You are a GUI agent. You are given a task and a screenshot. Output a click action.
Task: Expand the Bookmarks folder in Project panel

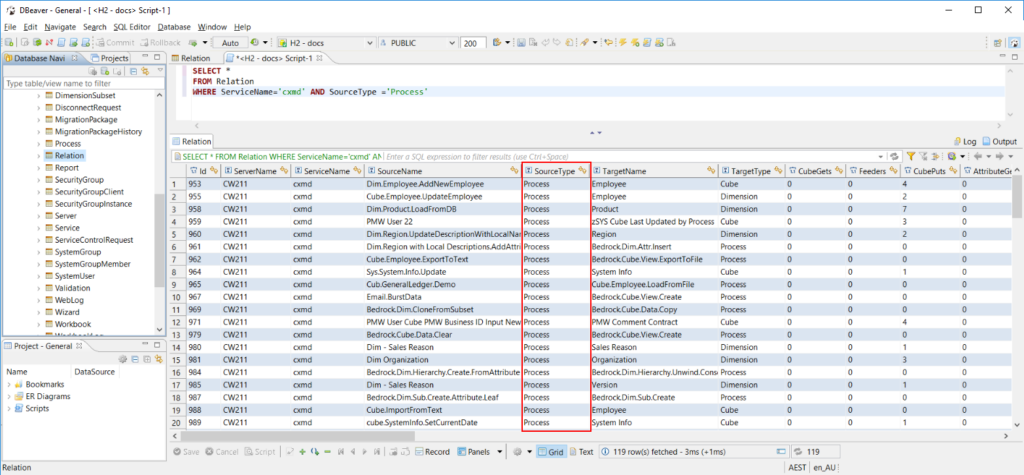coord(11,384)
